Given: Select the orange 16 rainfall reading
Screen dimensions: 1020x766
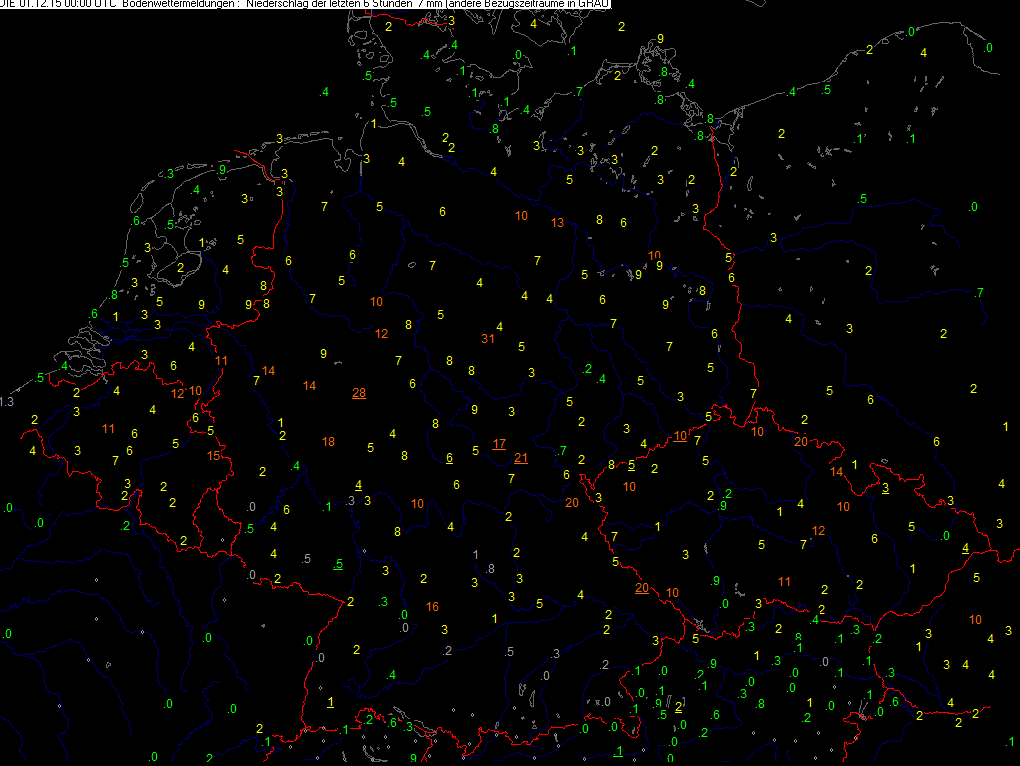Looking at the screenshot, I should tap(432, 606).
